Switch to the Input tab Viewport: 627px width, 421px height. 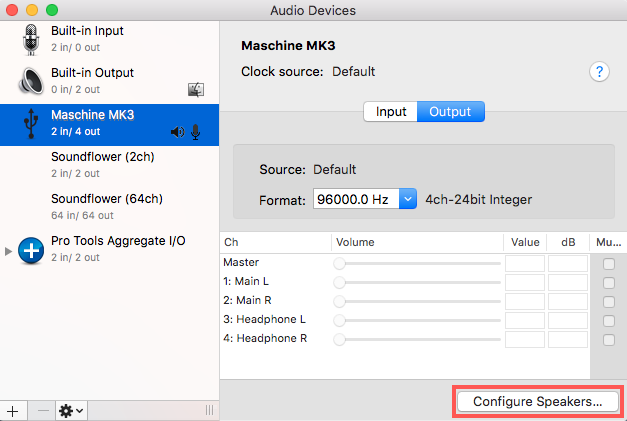(390, 112)
